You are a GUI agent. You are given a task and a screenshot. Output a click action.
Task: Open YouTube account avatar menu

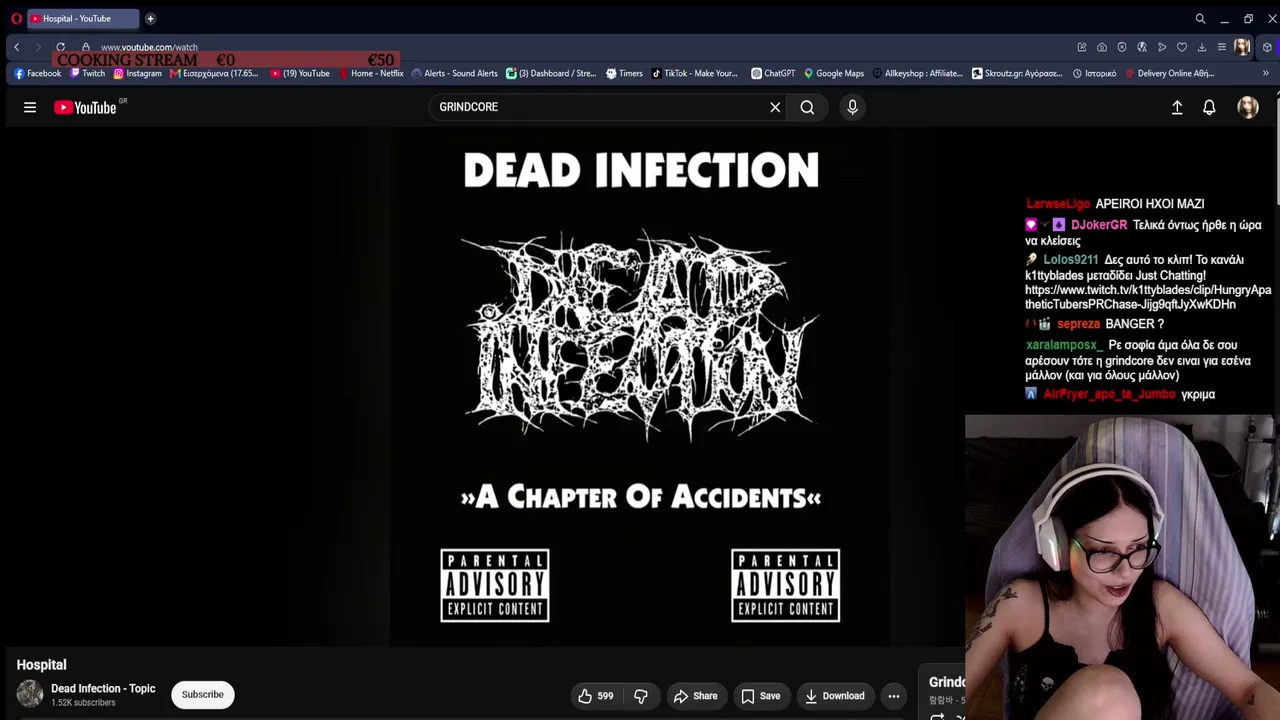pyautogui.click(x=1248, y=107)
